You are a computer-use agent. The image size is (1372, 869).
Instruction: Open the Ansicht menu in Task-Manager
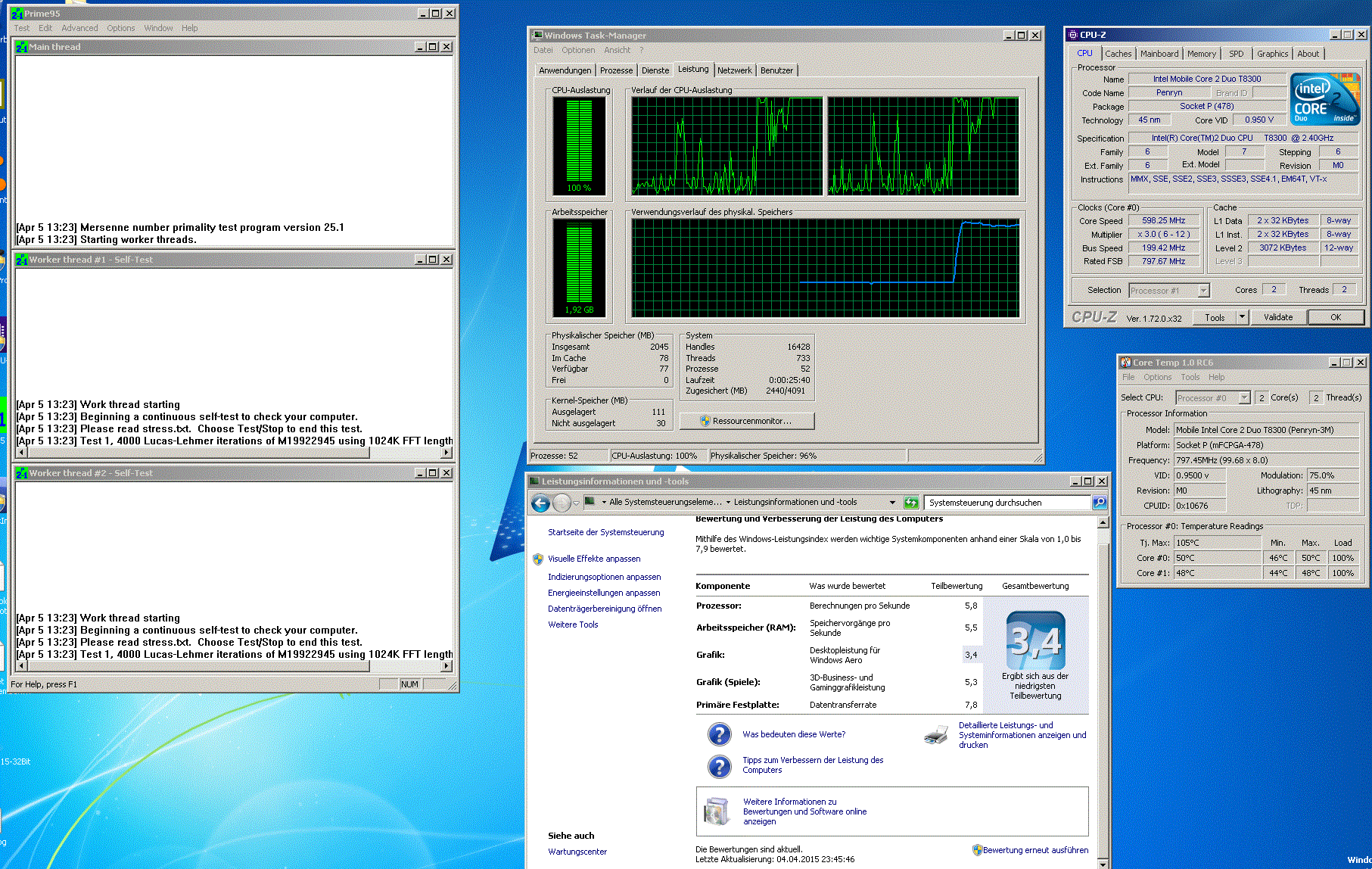coord(617,50)
